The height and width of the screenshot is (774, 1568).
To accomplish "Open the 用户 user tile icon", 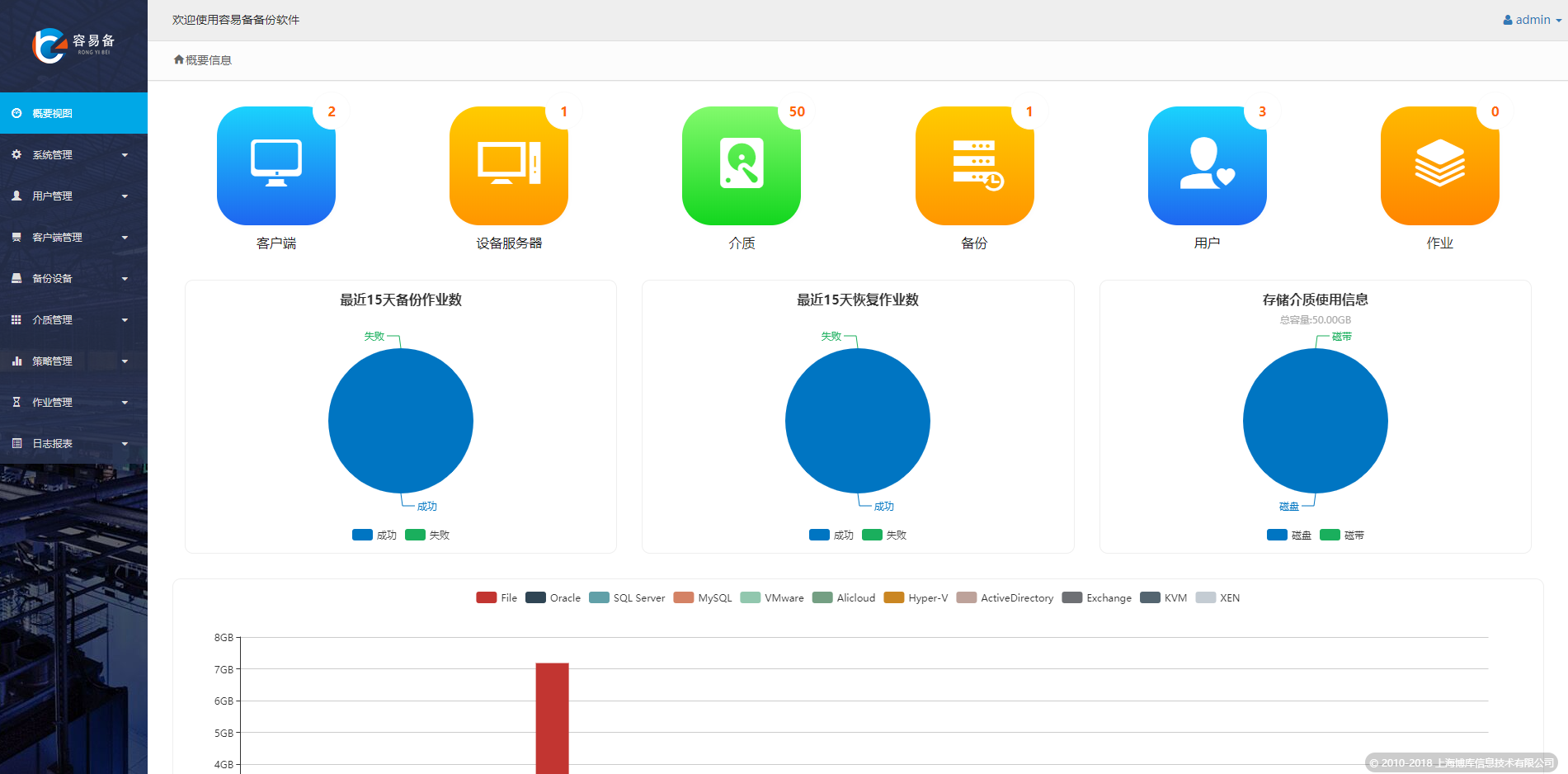I will (1208, 165).
